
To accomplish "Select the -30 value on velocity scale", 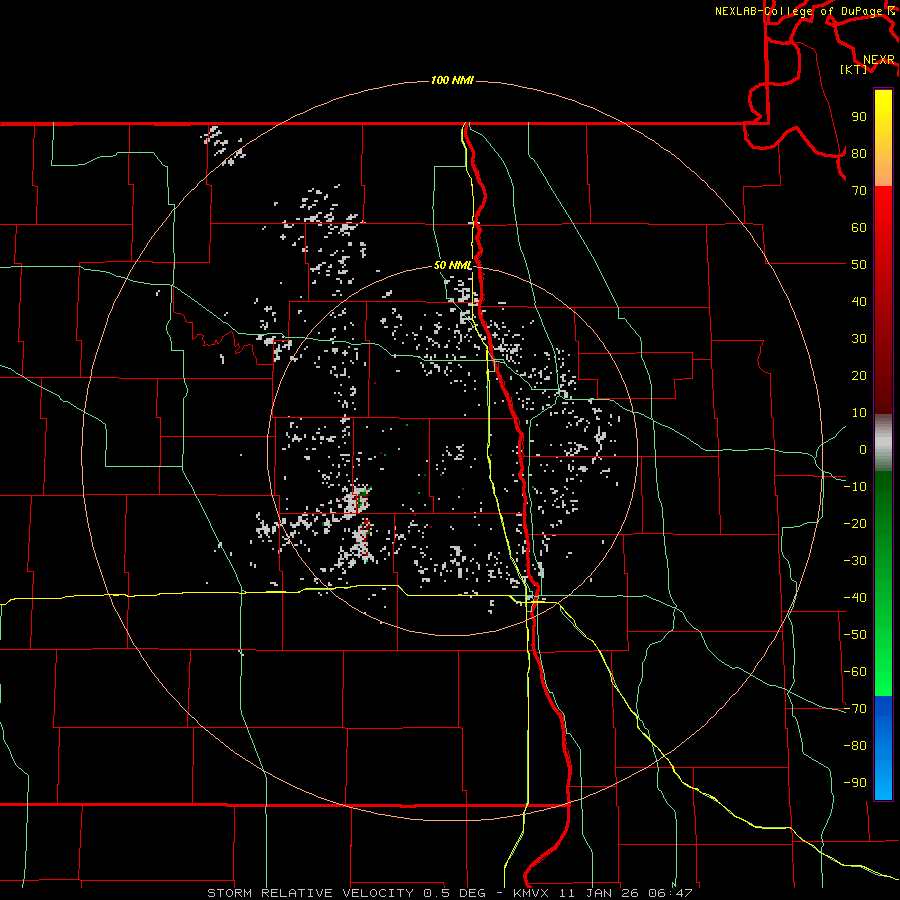I will coord(855,561).
